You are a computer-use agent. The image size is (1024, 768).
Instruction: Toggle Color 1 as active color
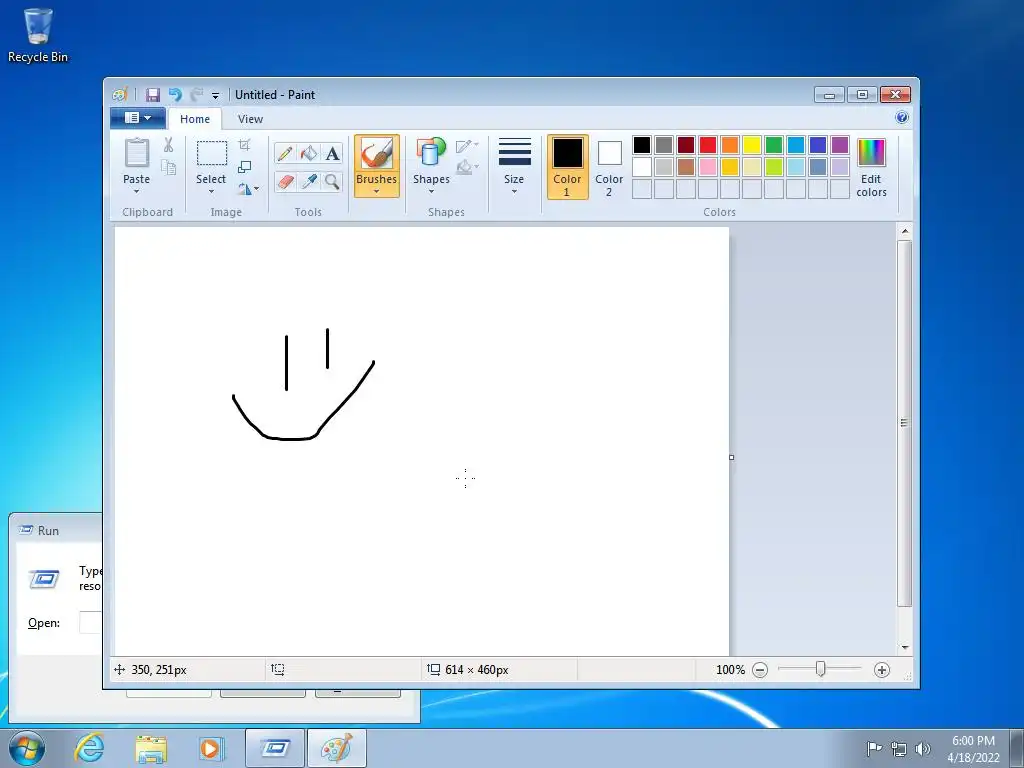pyautogui.click(x=568, y=167)
